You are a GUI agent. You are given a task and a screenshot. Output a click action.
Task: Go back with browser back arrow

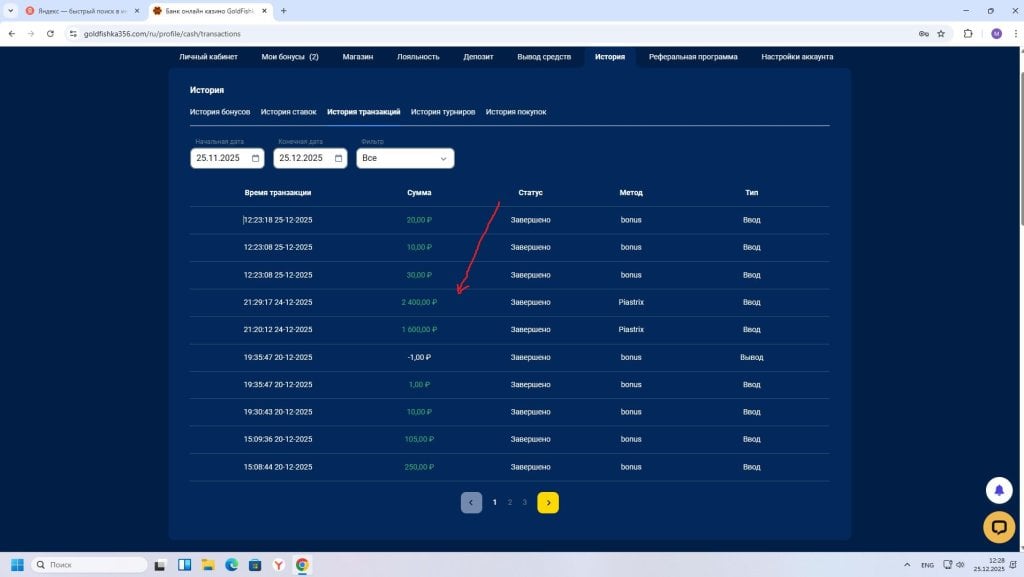coord(12,33)
